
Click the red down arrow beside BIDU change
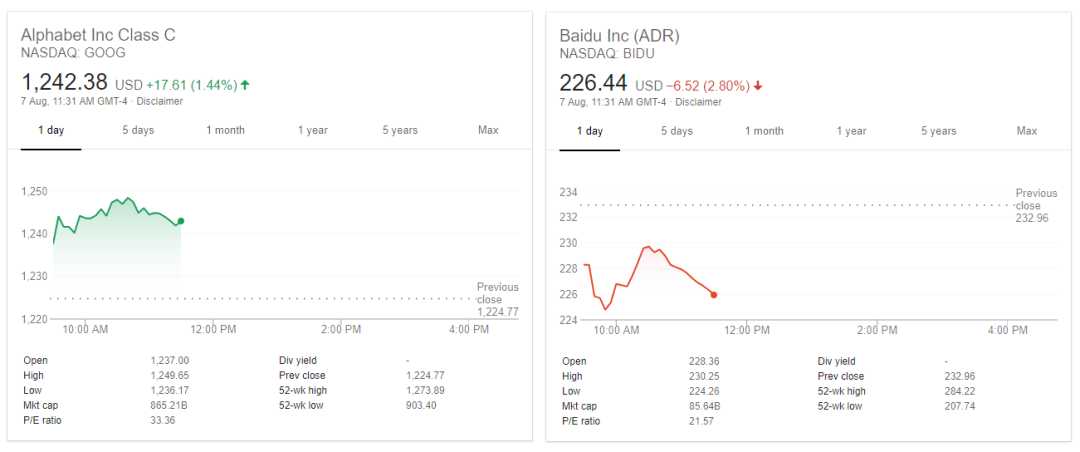coord(758,86)
